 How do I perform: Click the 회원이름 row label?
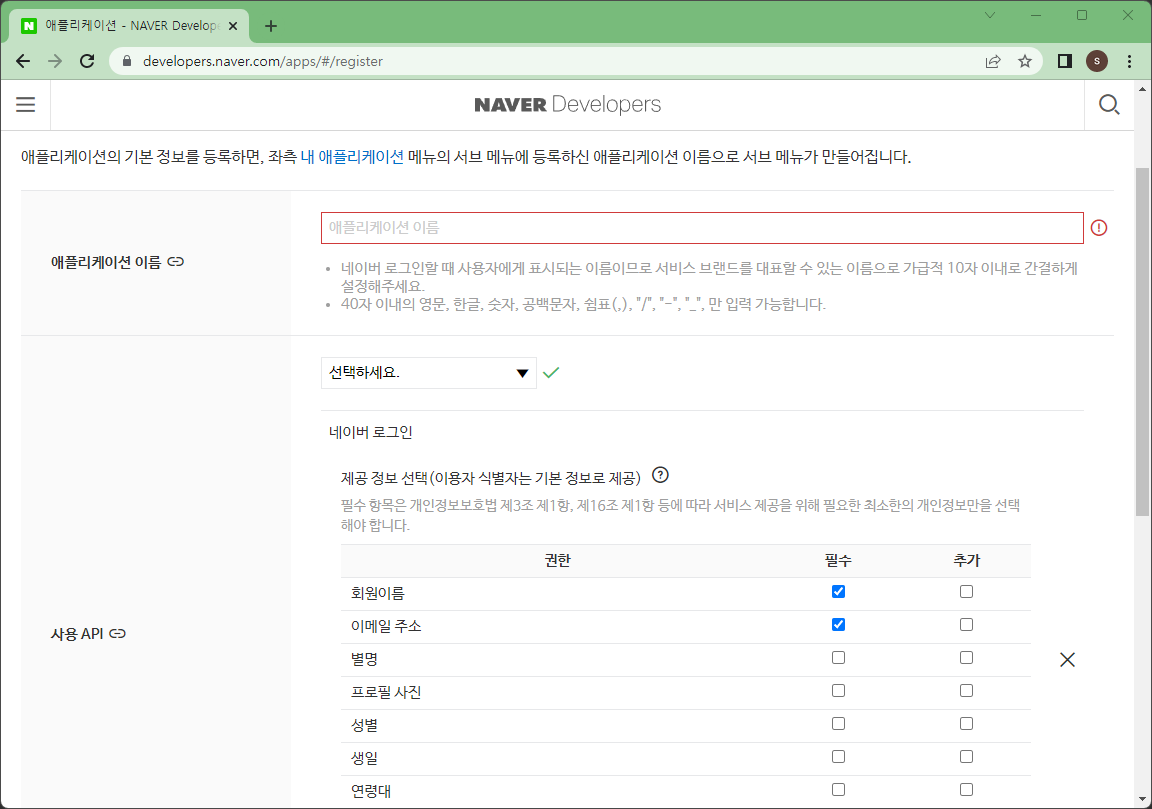[x=378, y=593]
